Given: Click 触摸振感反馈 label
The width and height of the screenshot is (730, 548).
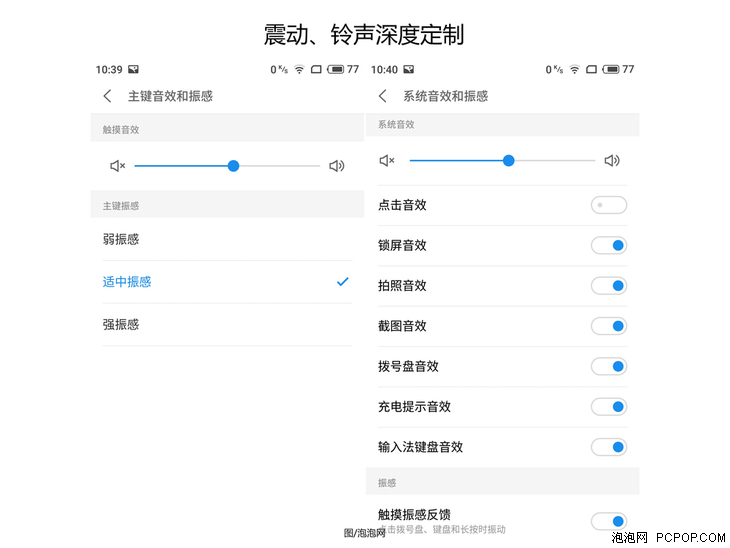Looking at the screenshot, I should point(414,514).
